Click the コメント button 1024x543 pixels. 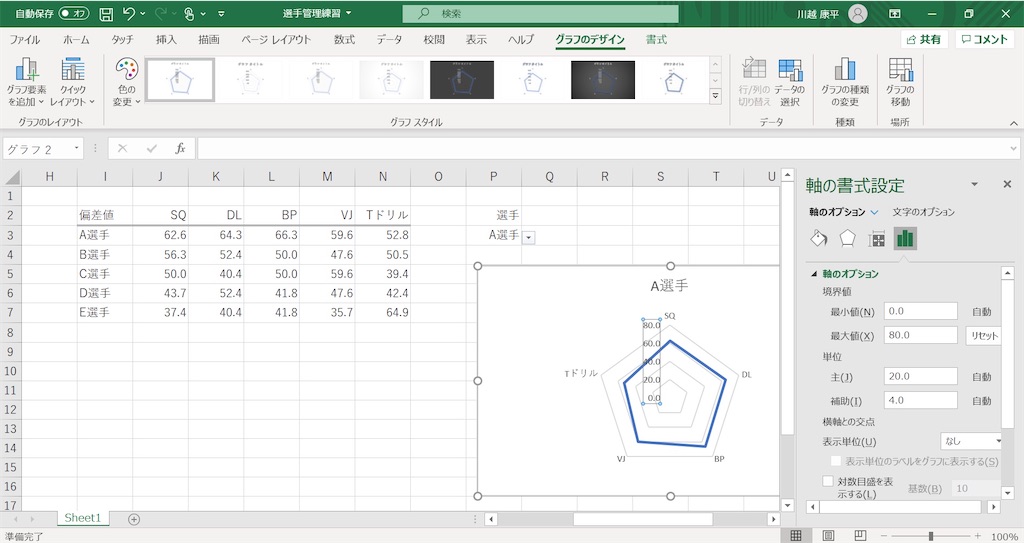[x=985, y=39]
